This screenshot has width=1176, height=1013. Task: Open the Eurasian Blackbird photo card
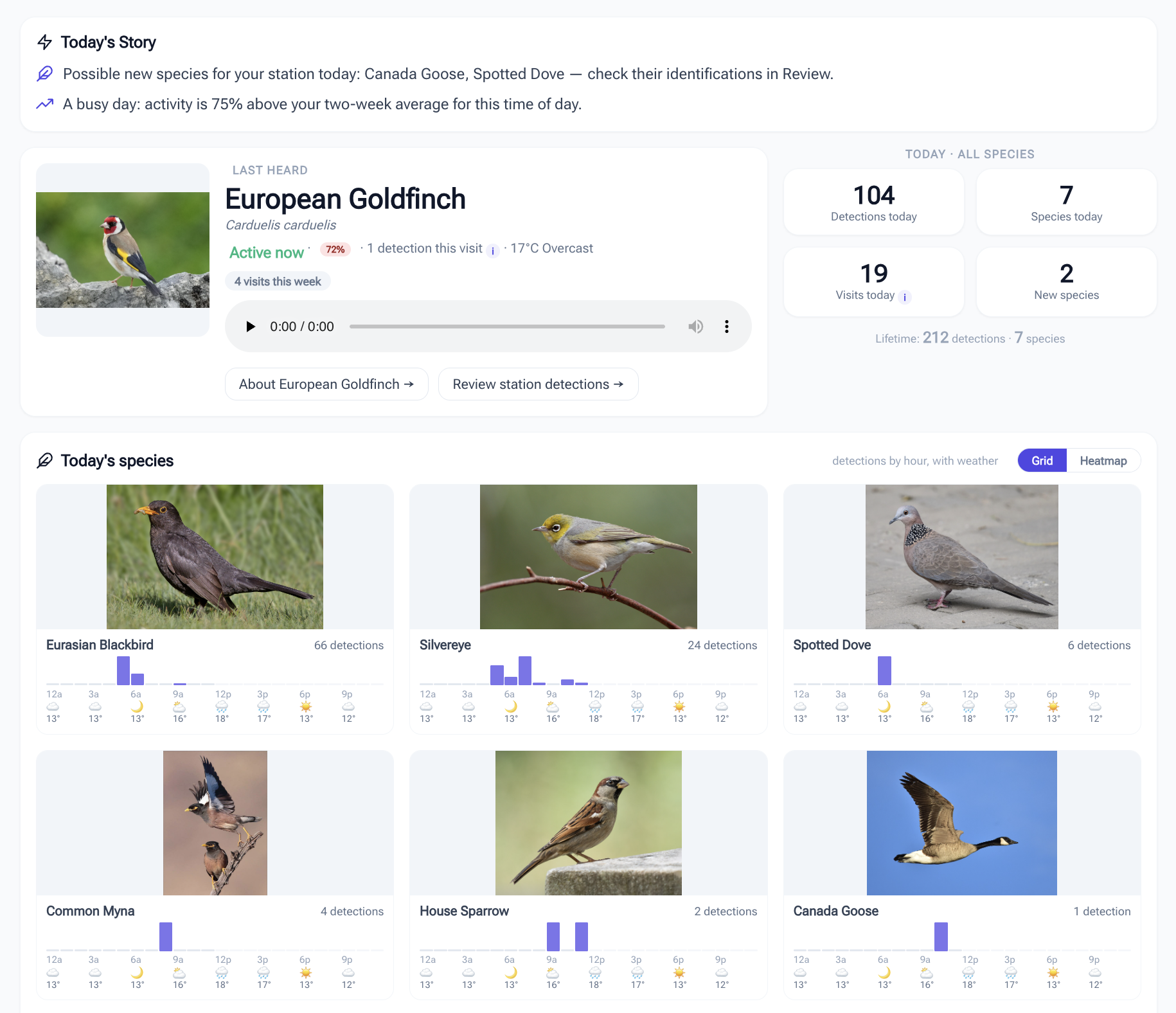pyautogui.click(x=215, y=557)
